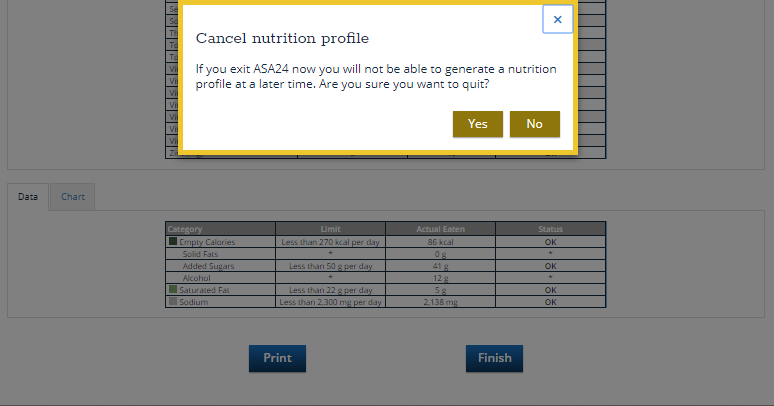Select the Solid Fats row label

[200, 254]
